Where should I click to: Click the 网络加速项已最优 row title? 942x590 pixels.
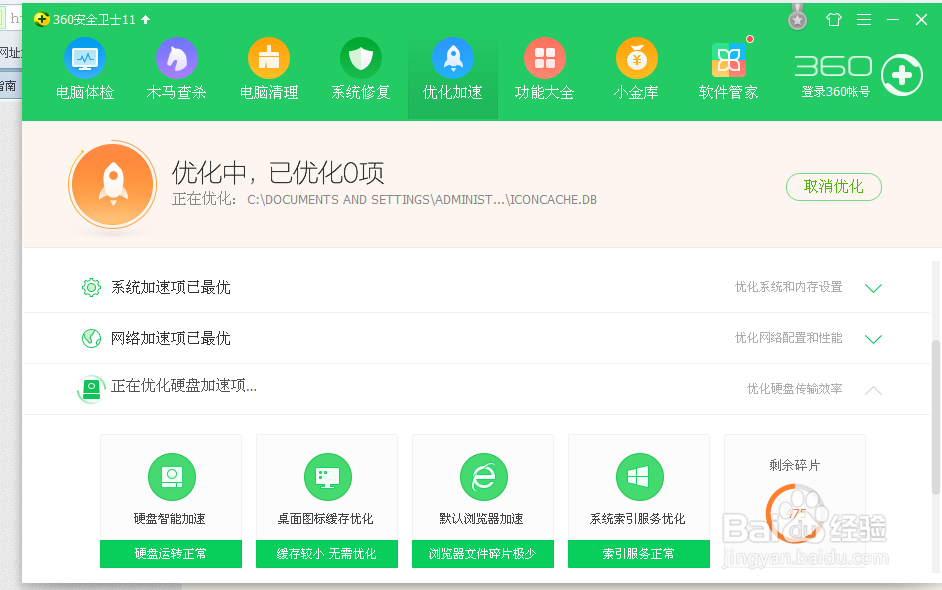click(171, 338)
